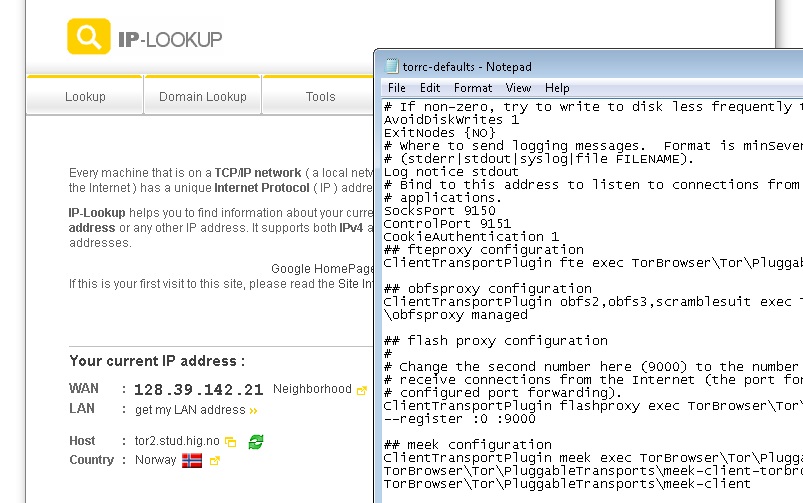Click the 'ExitNodes {NO}' line in Notepad
803x503 pixels.
tap(439, 133)
